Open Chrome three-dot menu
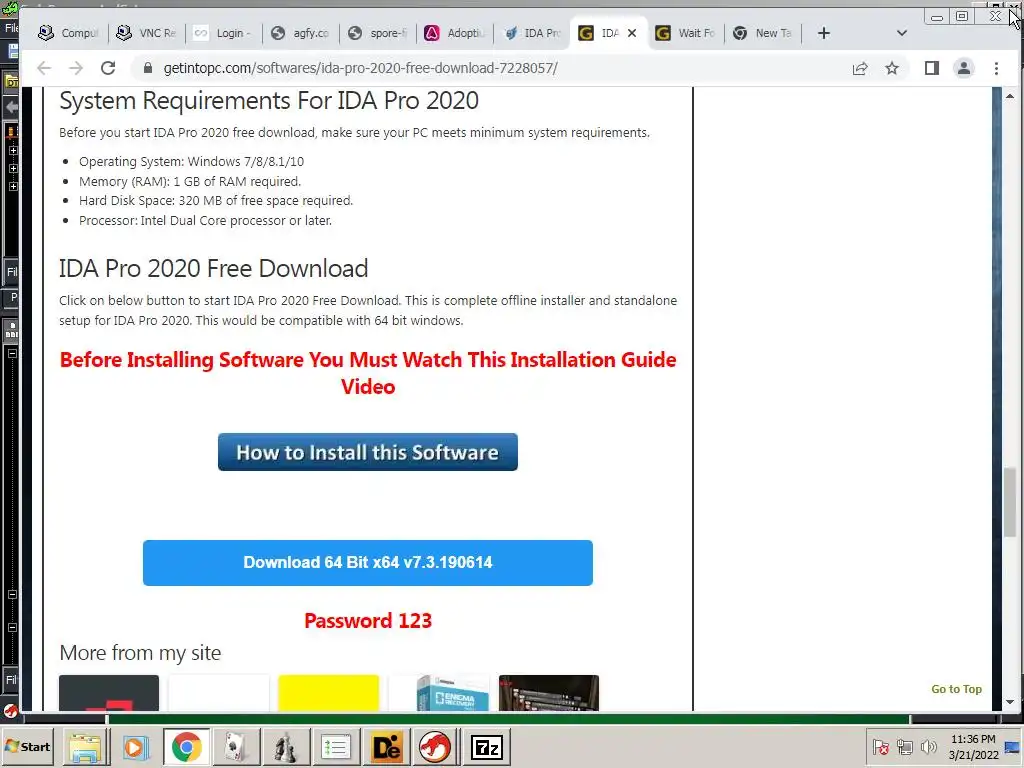Image resolution: width=1024 pixels, height=768 pixels. [997, 68]
